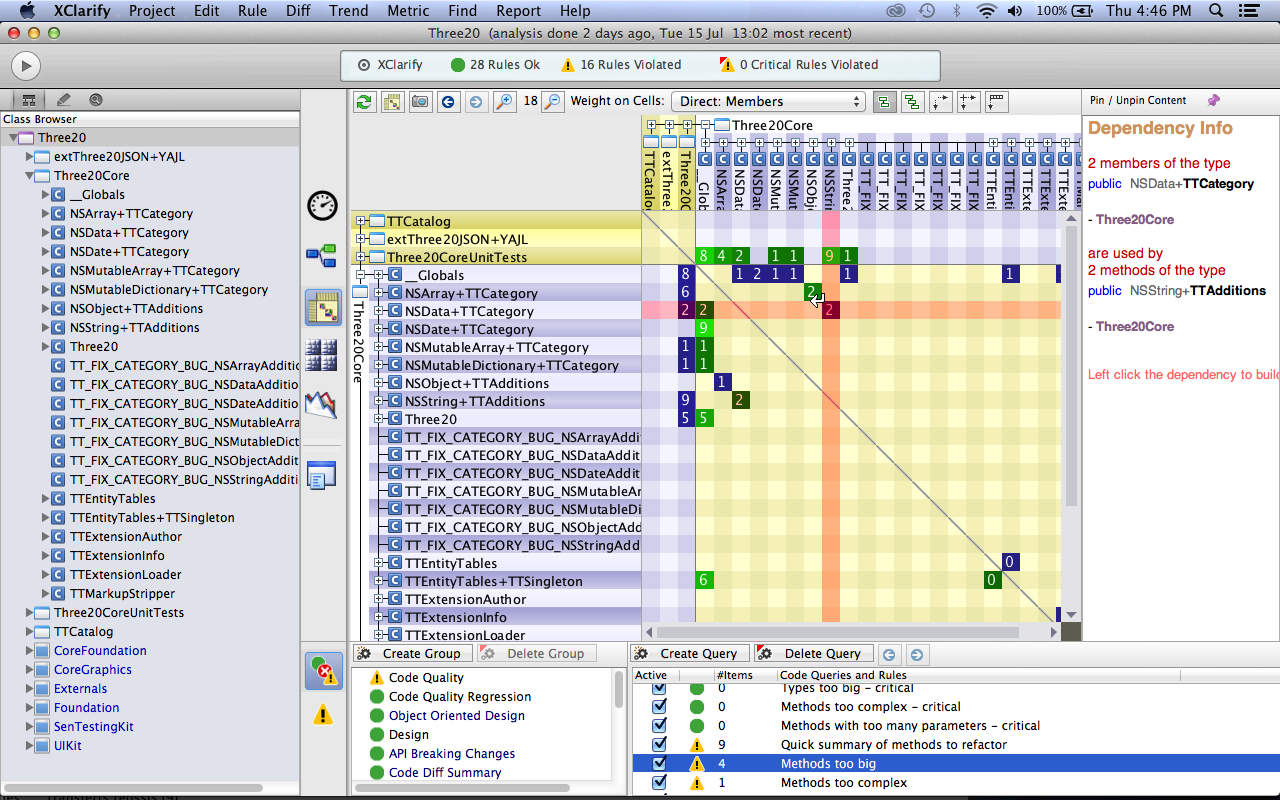Toggle the second green hierarchy display button
The width and height of the screenshot is (1280, 800).
(912, 101)
